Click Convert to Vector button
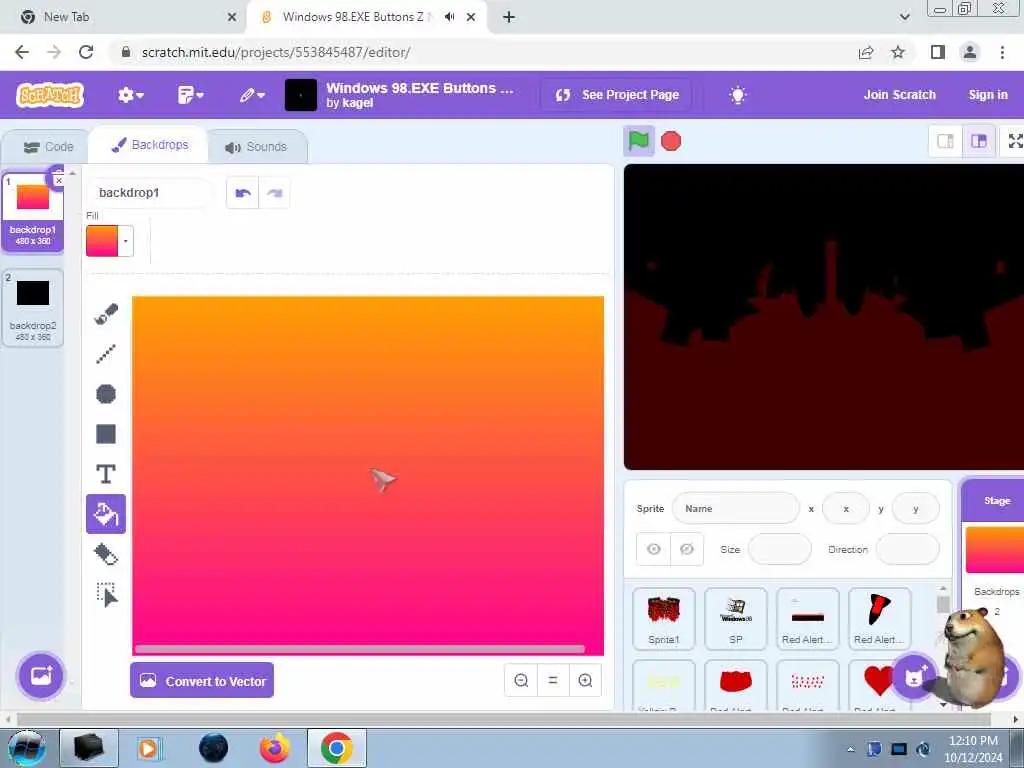 point(202,680)
